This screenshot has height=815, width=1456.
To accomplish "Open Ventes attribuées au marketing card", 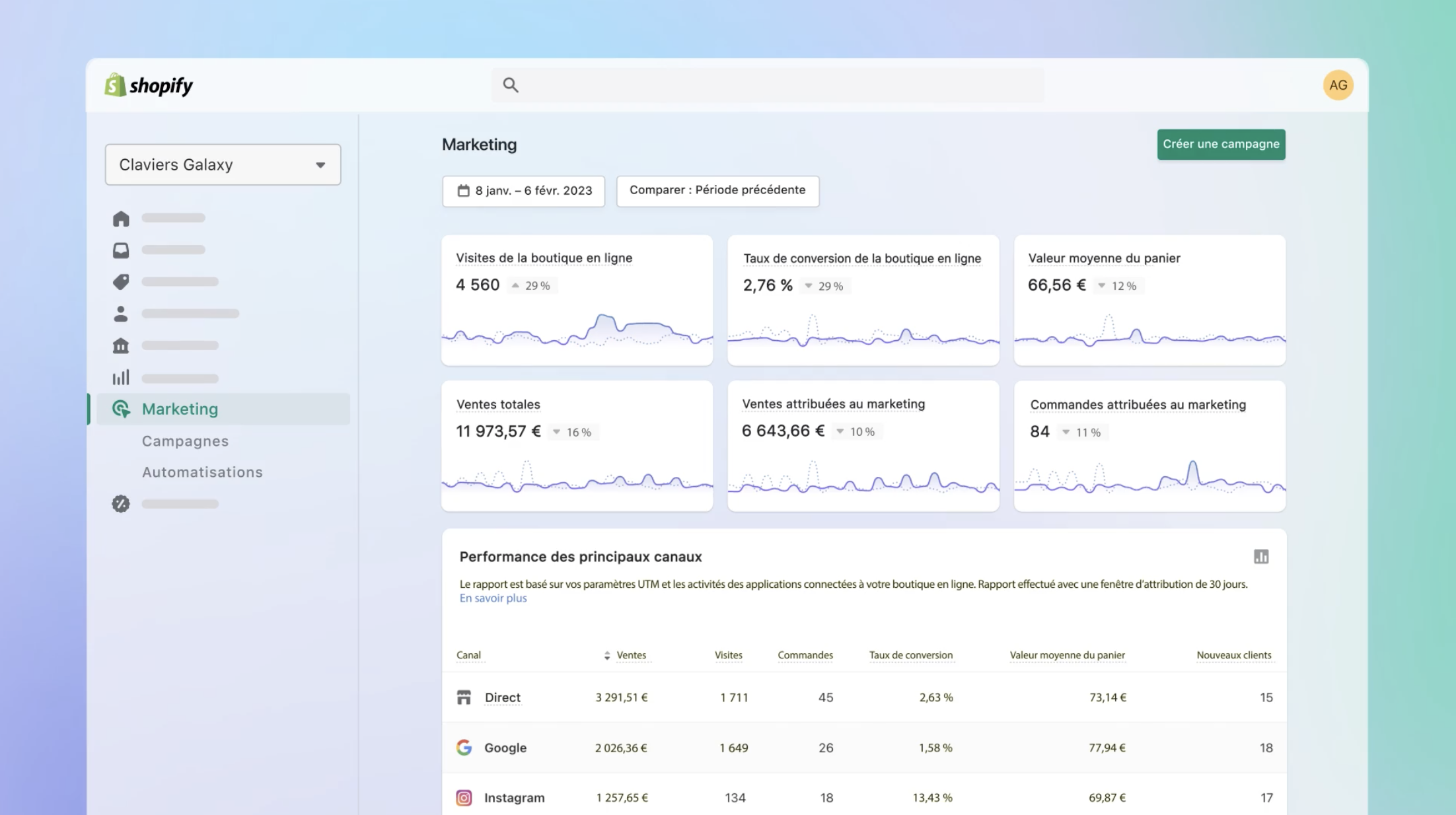I will [863, 446].
